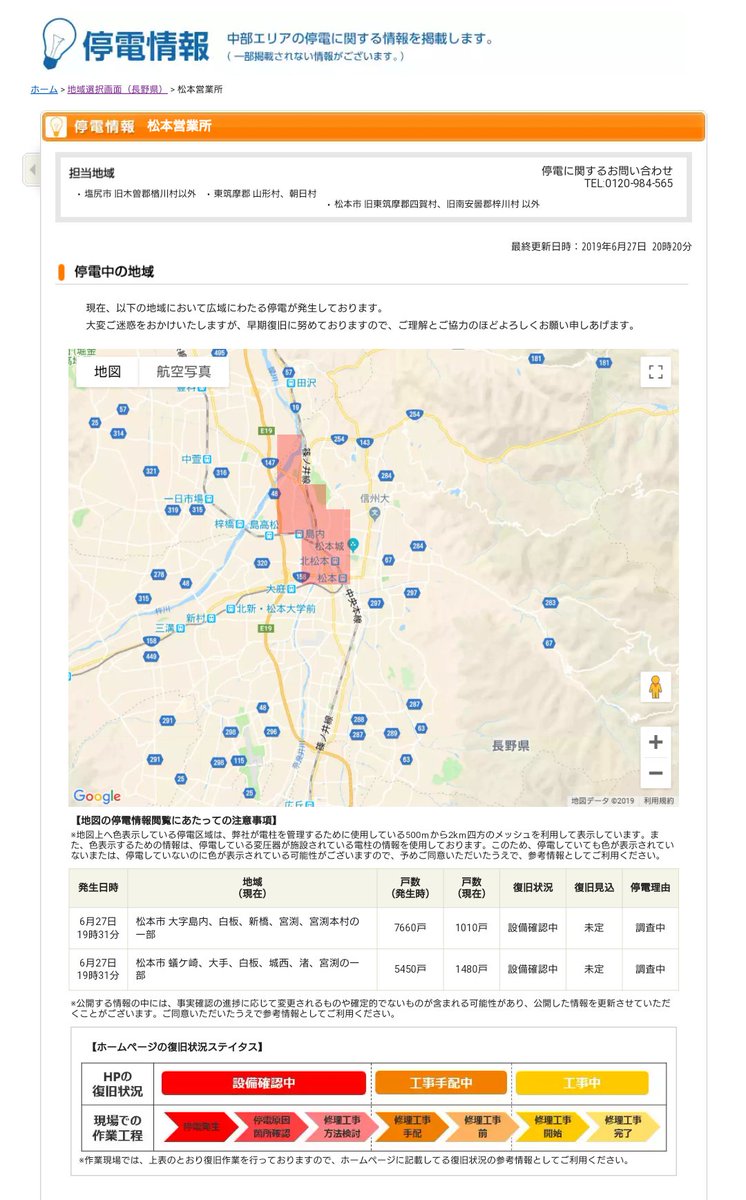Click the 大字島内、白板、新橋 area cell
This screenshot has height=1200, width=746.
[x=253, y=928]
